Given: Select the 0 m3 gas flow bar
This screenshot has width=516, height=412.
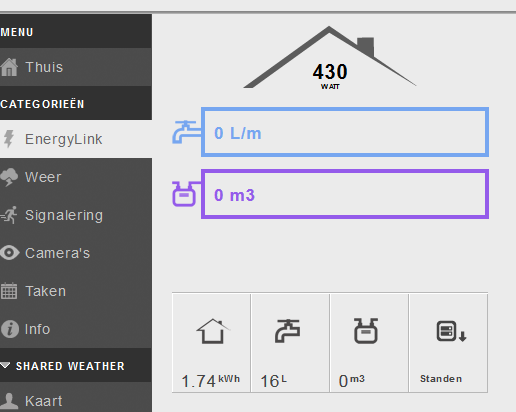Looking at the screenshot, I should (x=345, y=194).
